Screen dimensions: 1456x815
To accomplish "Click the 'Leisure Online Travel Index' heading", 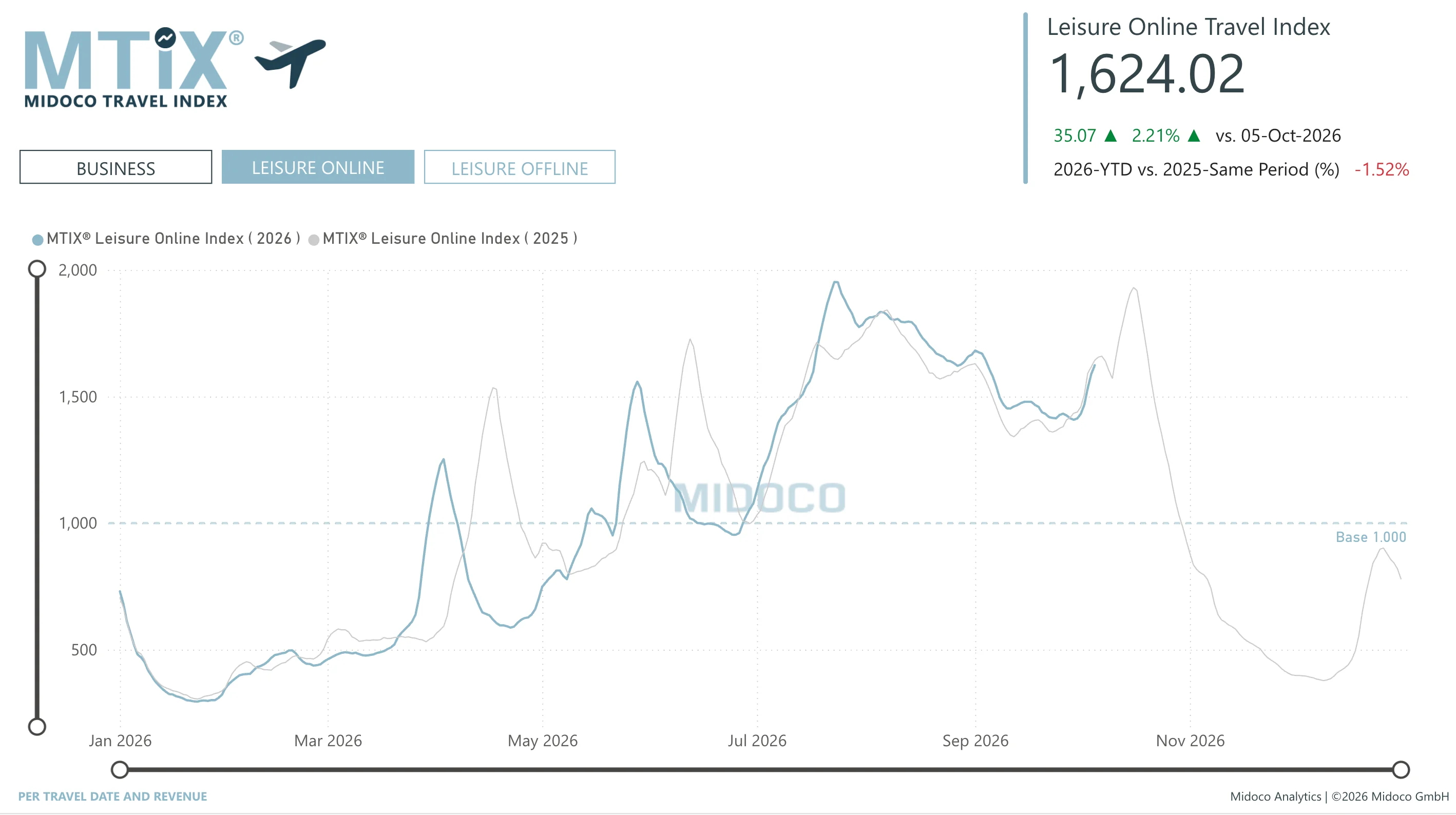I will (x=1189, y=27).
